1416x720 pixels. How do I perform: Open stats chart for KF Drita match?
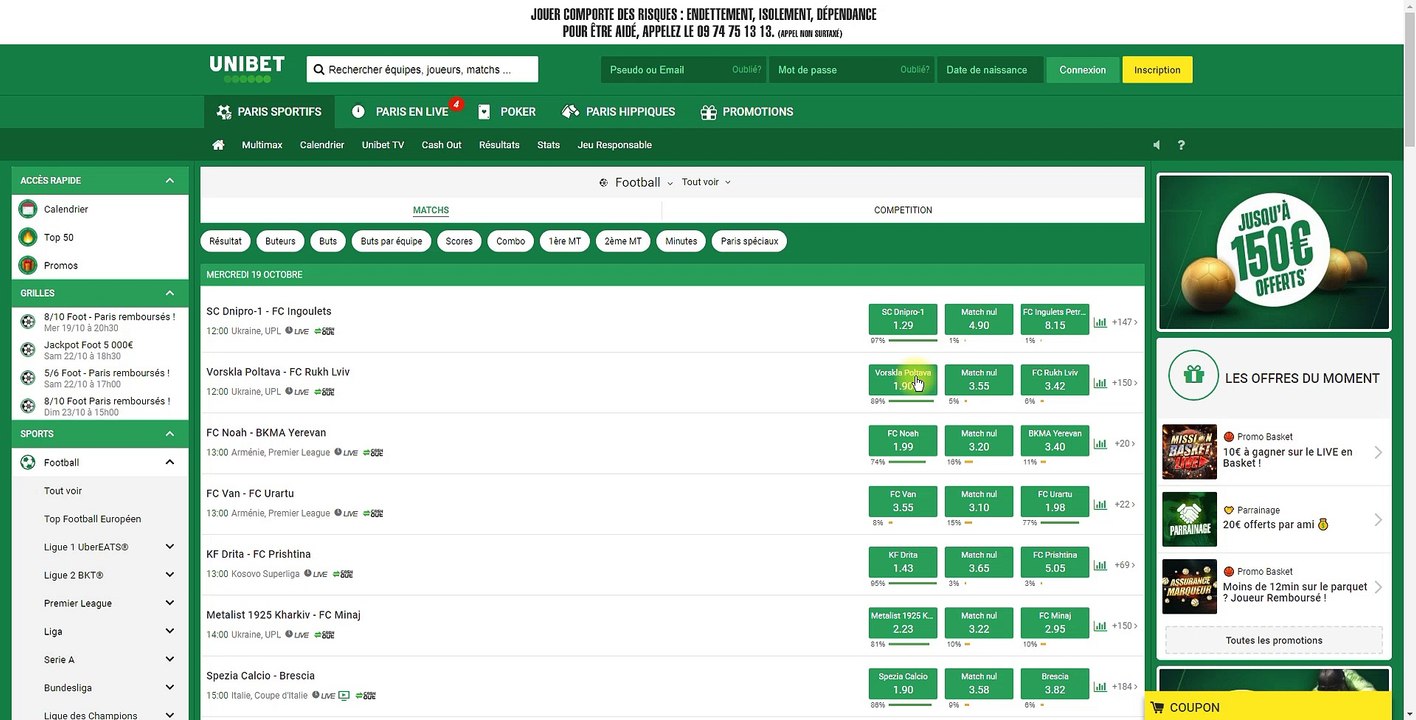pyautogui.click(x=1100, y=565)
